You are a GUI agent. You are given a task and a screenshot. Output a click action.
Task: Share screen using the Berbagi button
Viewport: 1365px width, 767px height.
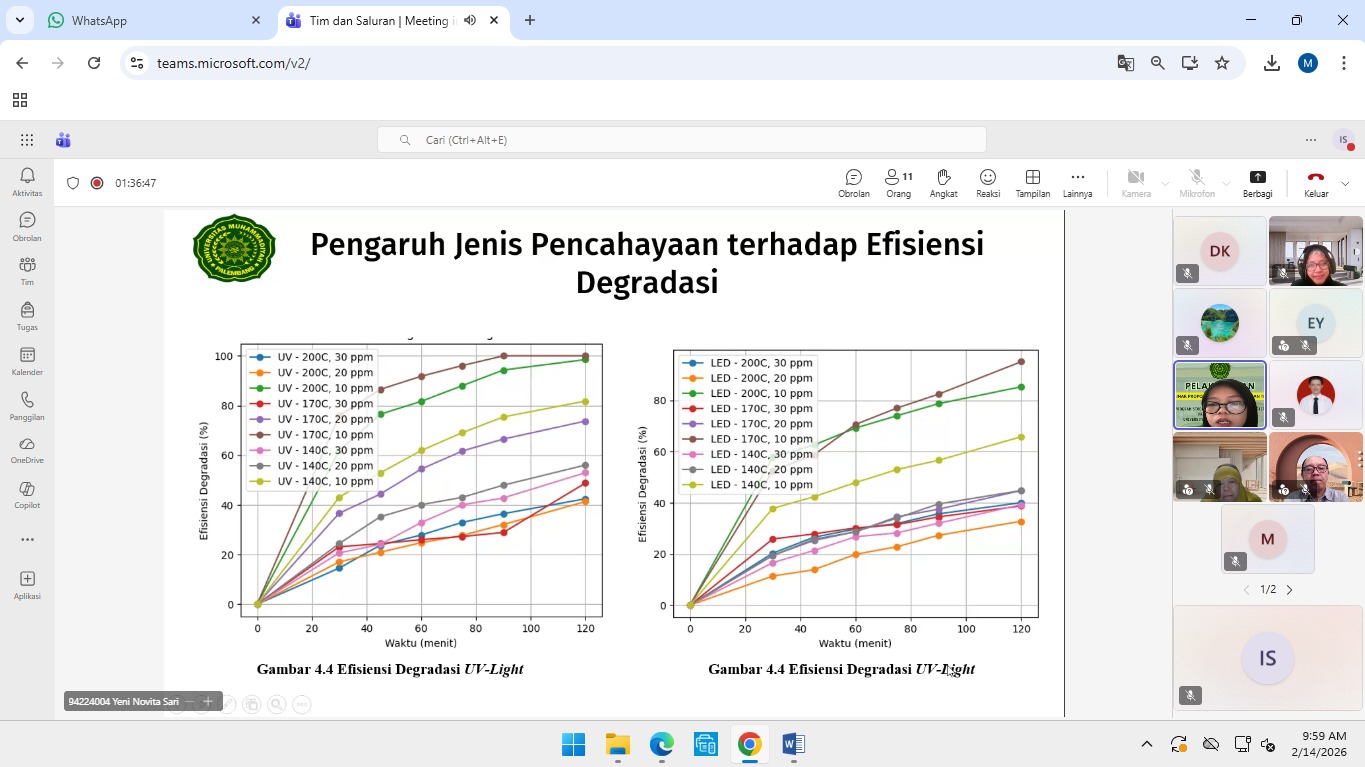(1257, 182)
